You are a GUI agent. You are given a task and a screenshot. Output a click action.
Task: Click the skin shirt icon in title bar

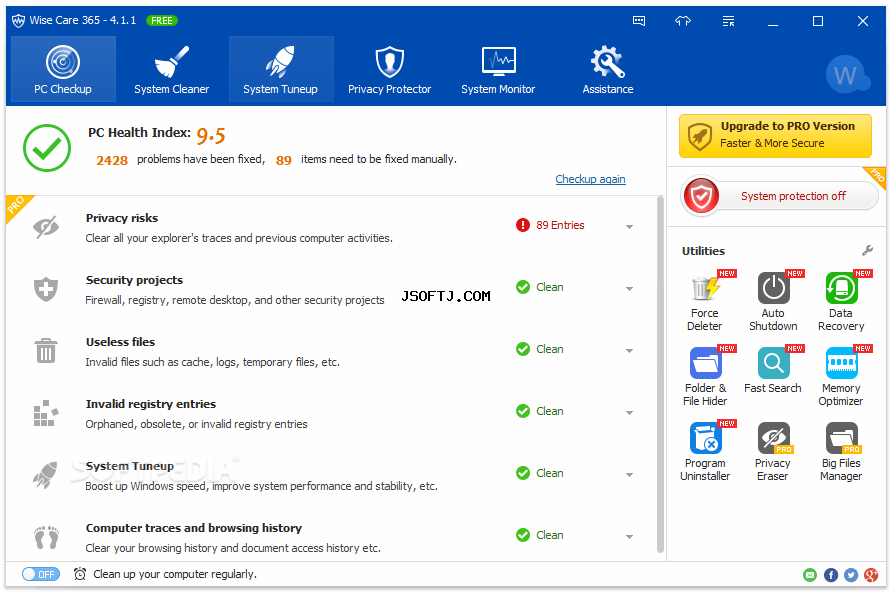pos(683,21)
